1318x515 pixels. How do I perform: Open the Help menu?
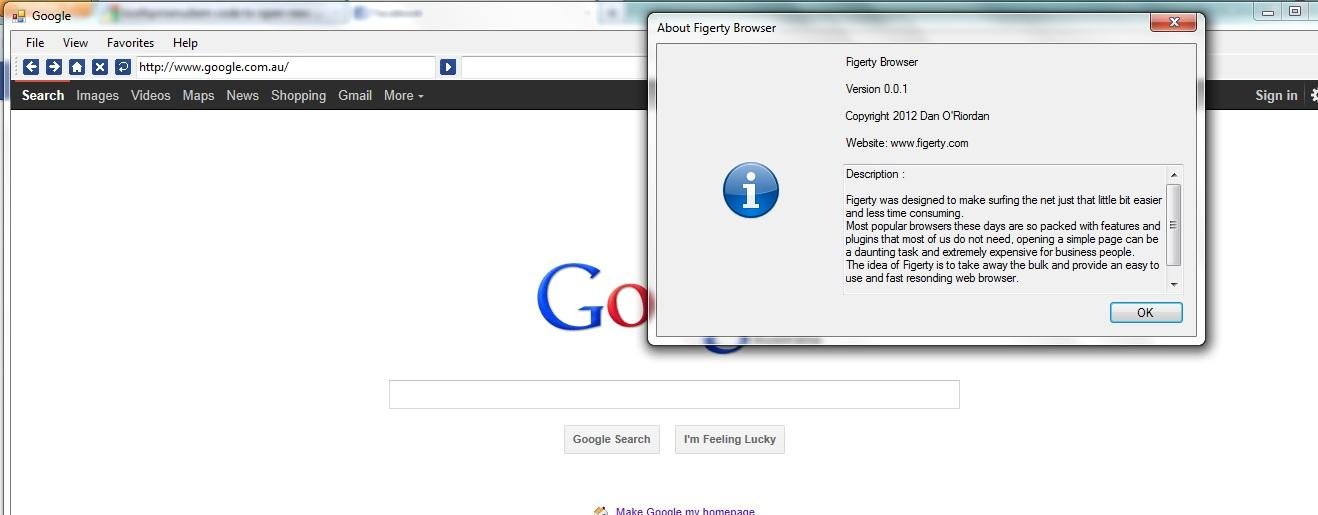click(185, 43)
